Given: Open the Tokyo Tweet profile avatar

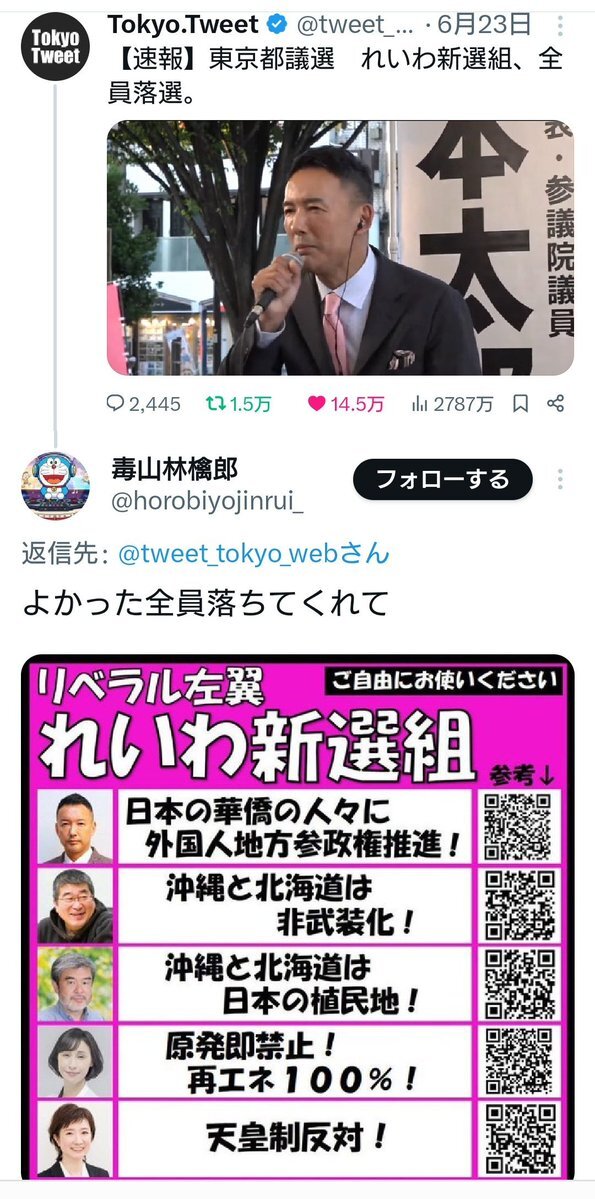Looking at the screenshot, I should click(55, 47).
